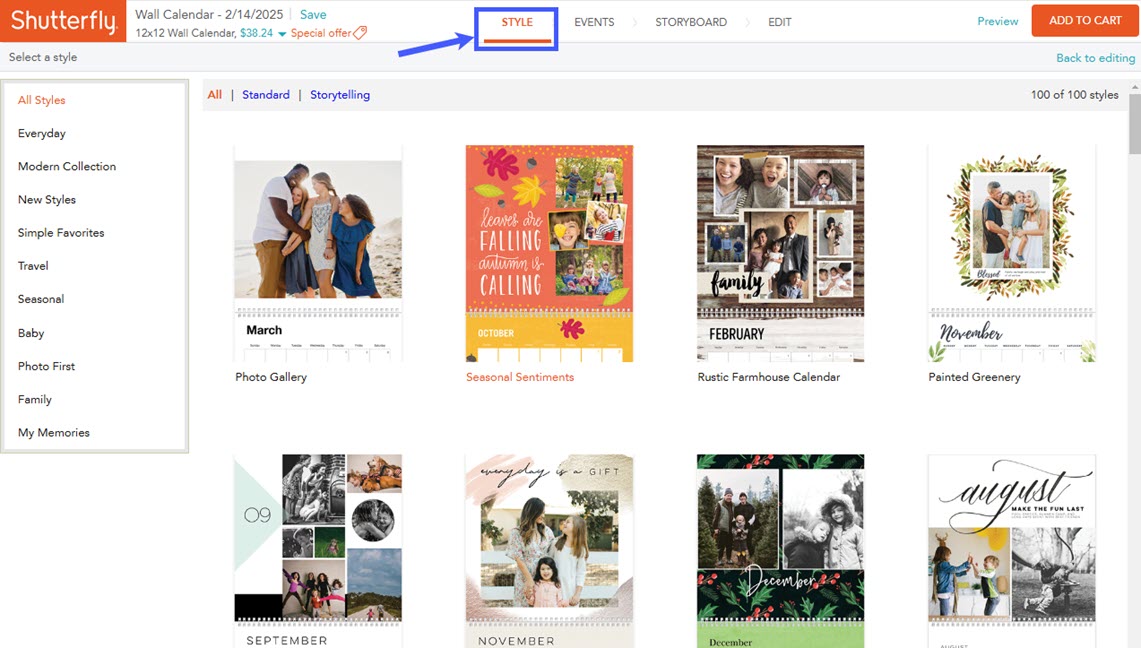Filter styles by Storytelling
The width and height of the screenshot is (1141, 648).
coord(339,94)
